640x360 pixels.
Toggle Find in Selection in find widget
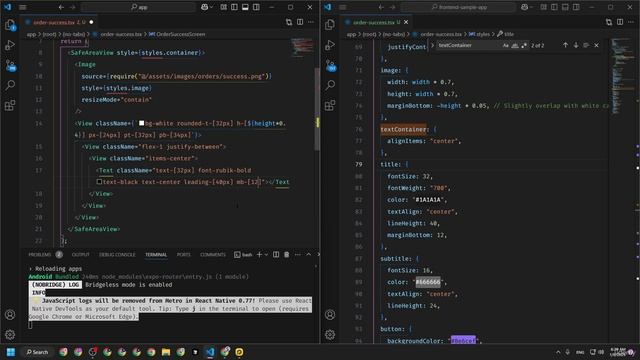coord(586,45)
